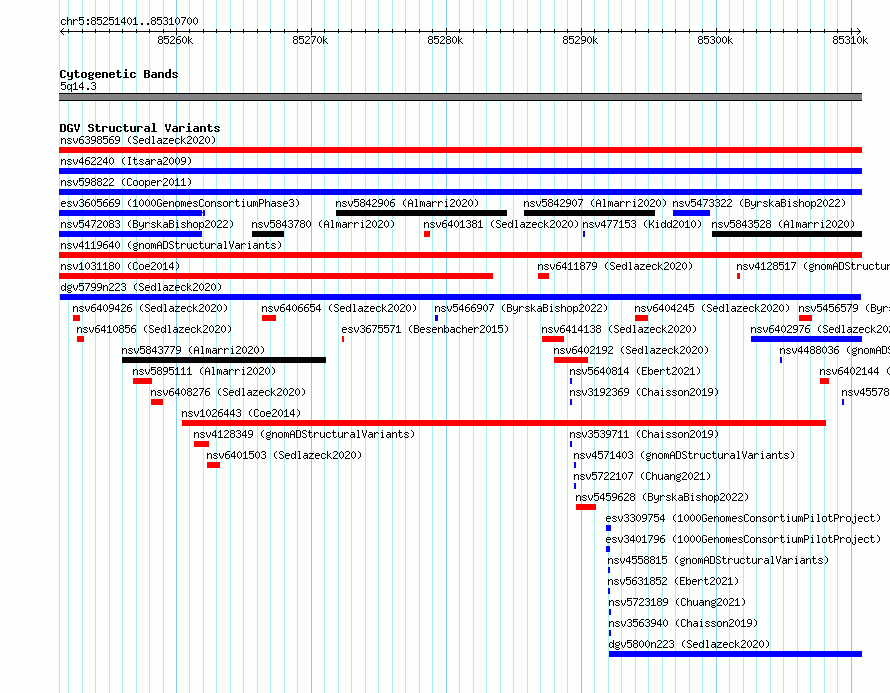Open nsv5895111 (Almarri2020) label
The image size is (890, 693).
pyautogui.click(x=204, y=371)
